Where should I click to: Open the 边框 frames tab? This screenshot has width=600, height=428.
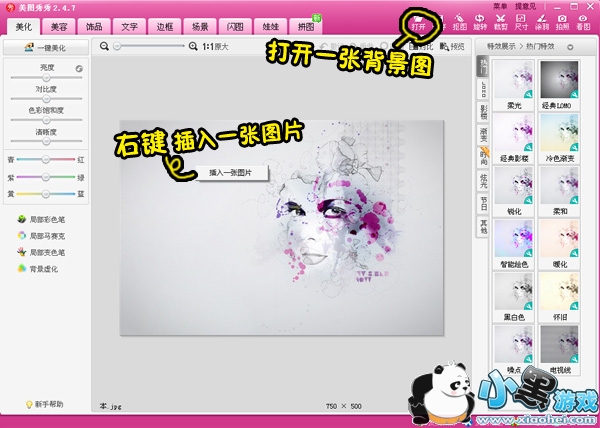pos(165,26)
